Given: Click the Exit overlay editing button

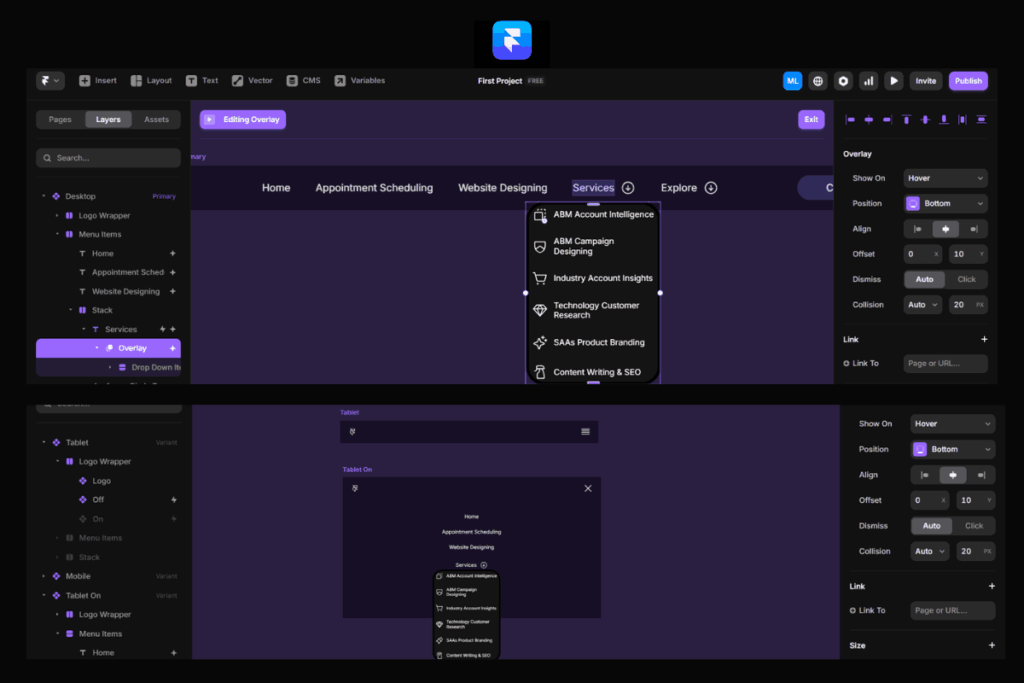Looking at the screenshot, I should pyautogui.click(x=811, y=120).
